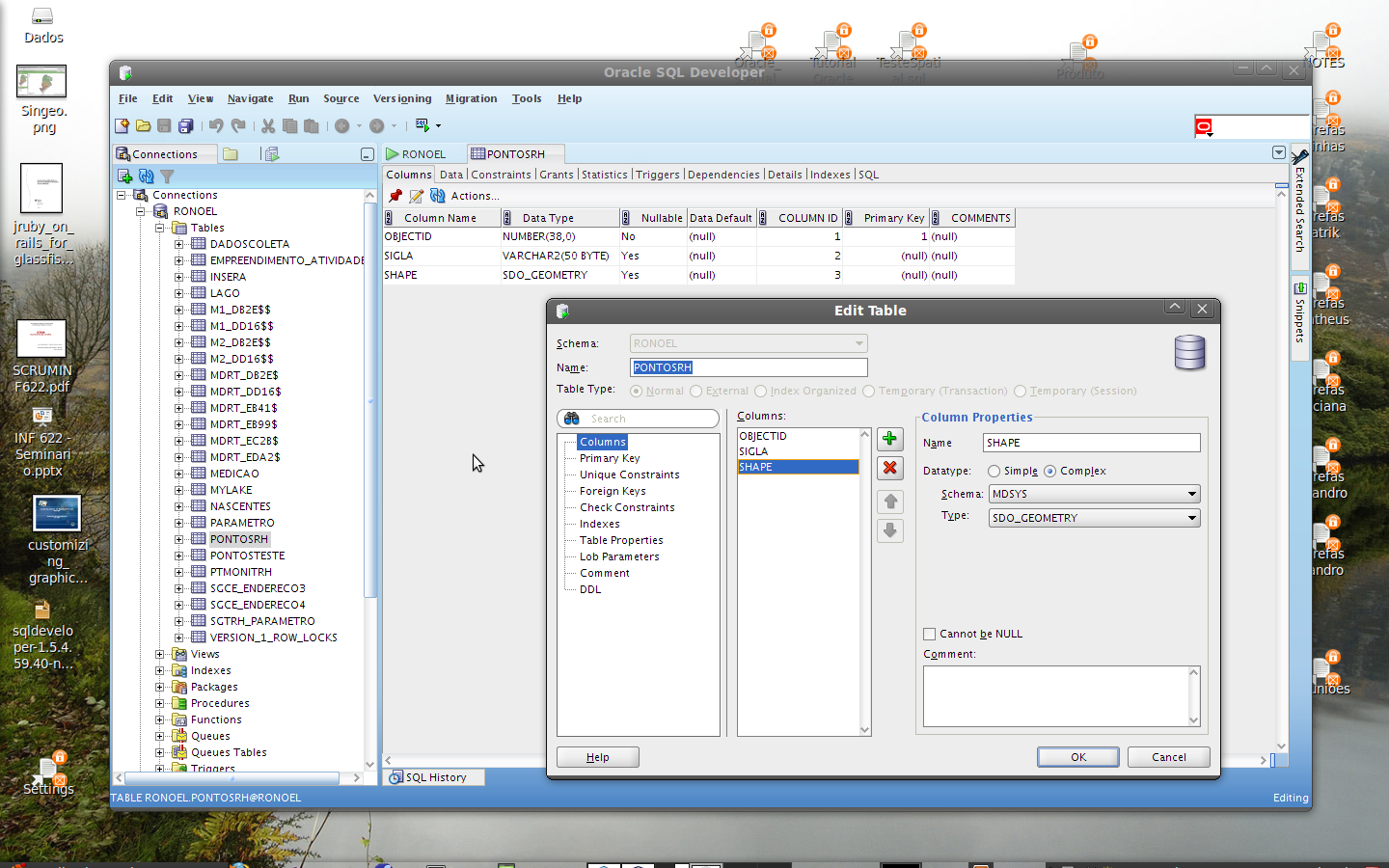This screenshot has width=1389, height=868.
Task: Click the Open folder toolbar icon
Action: click(144, 125)
